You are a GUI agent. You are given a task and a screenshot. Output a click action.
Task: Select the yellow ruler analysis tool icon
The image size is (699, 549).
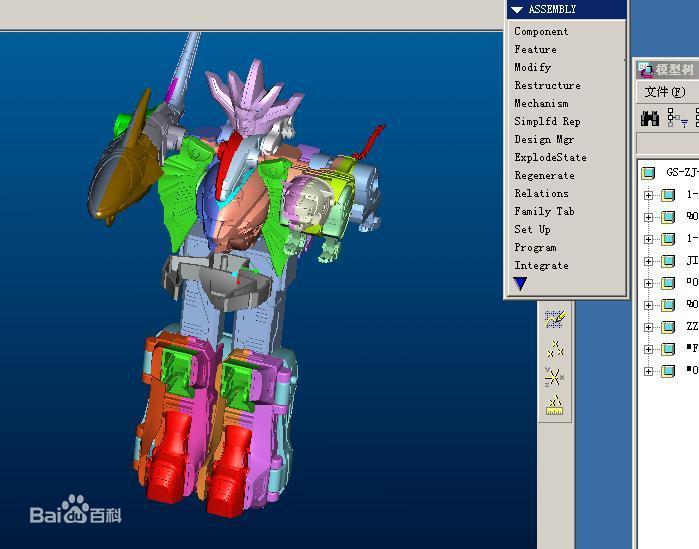[x=554, y=405]
